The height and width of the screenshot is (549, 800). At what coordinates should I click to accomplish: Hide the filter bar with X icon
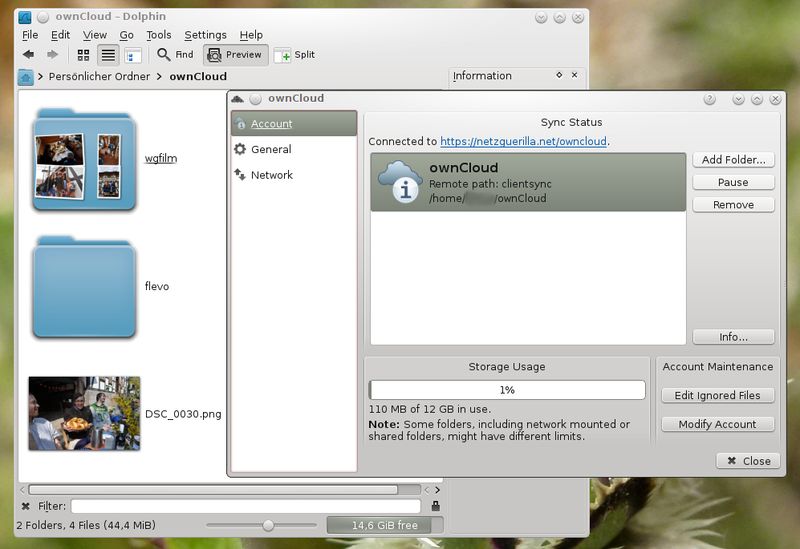click(26, 506)
